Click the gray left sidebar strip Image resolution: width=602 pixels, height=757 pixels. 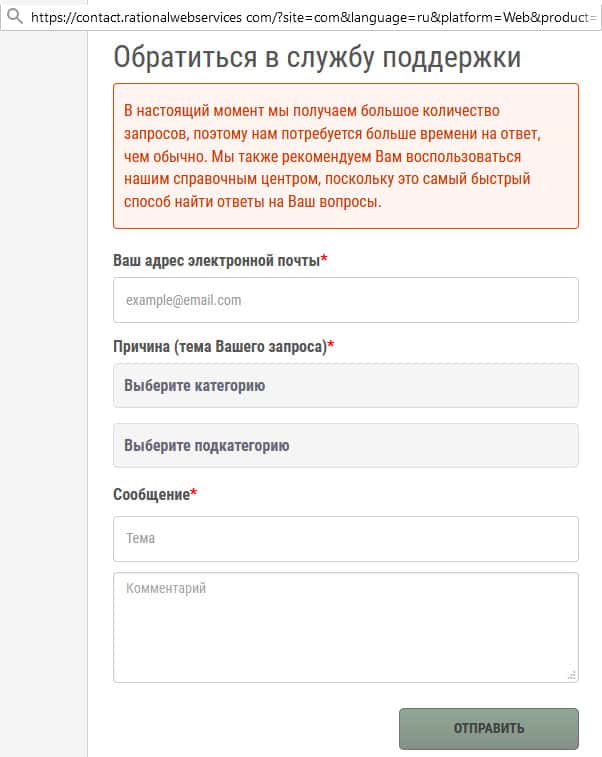click(x=44, y=400)
